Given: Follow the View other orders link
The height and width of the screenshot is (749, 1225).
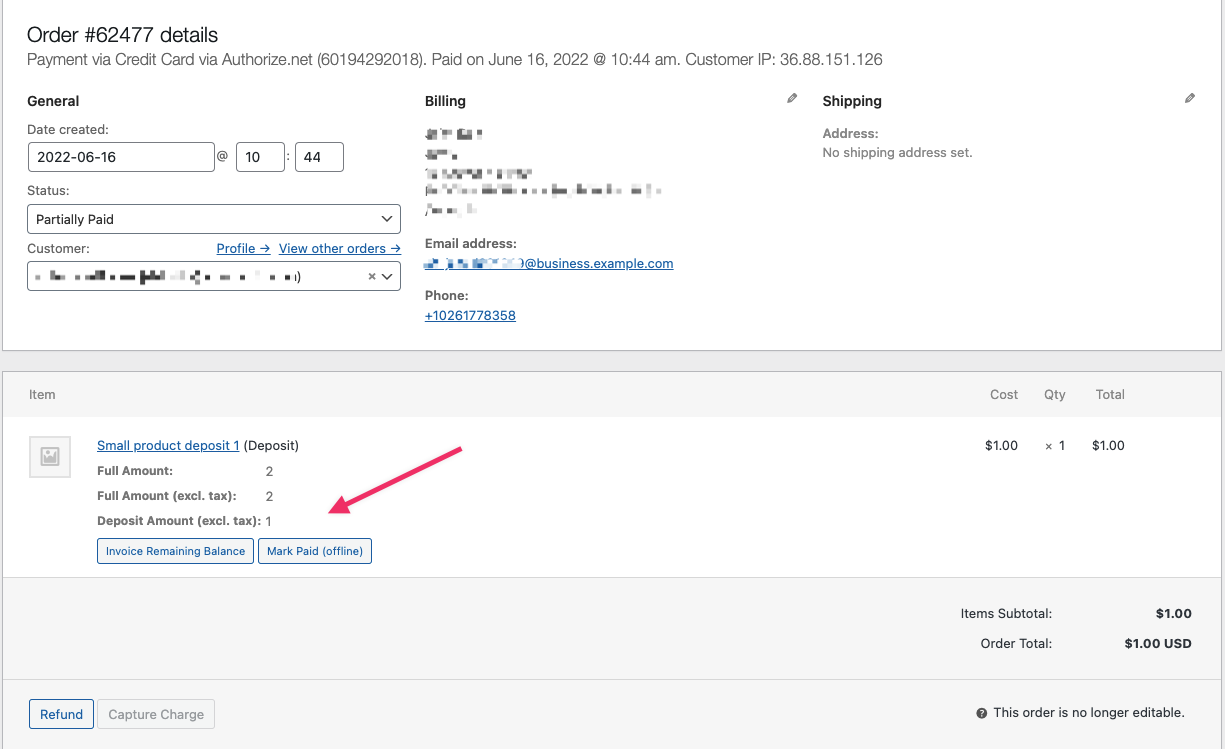Looking at the screenshot, I should (339, 248).
